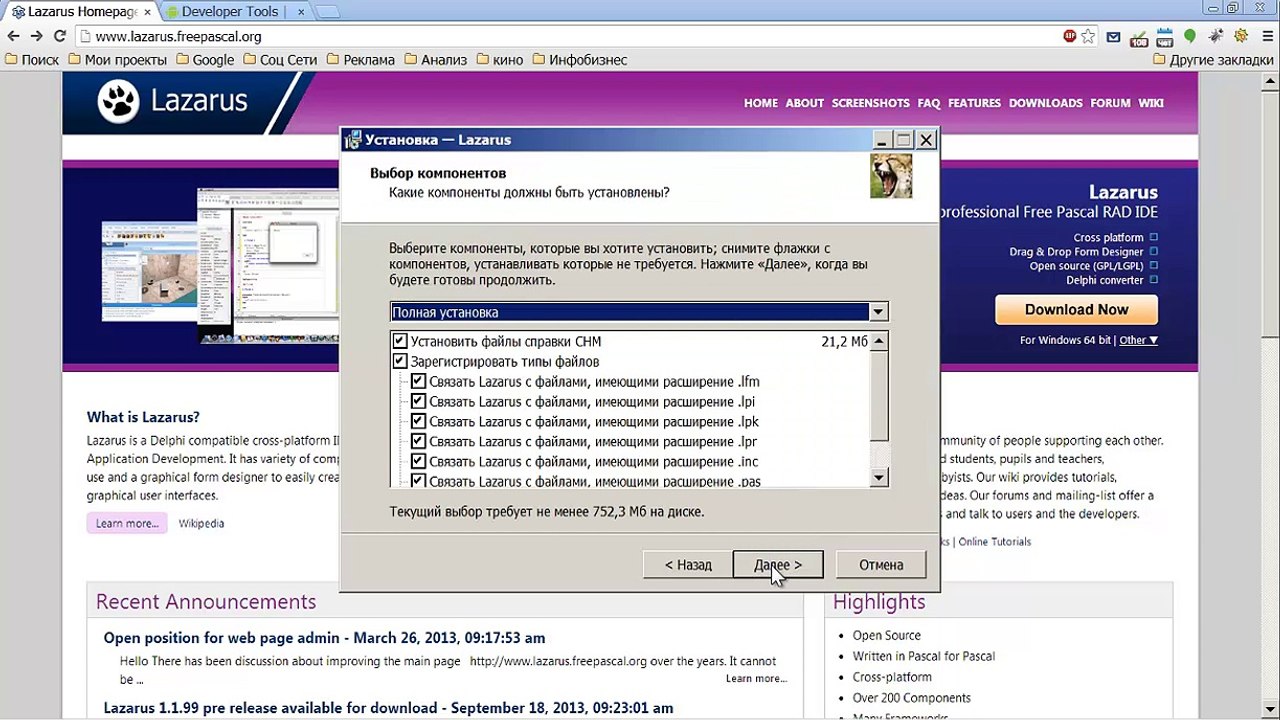Open the DOWNLOADS menu item on site
1280x720 pixels.
1045,103
